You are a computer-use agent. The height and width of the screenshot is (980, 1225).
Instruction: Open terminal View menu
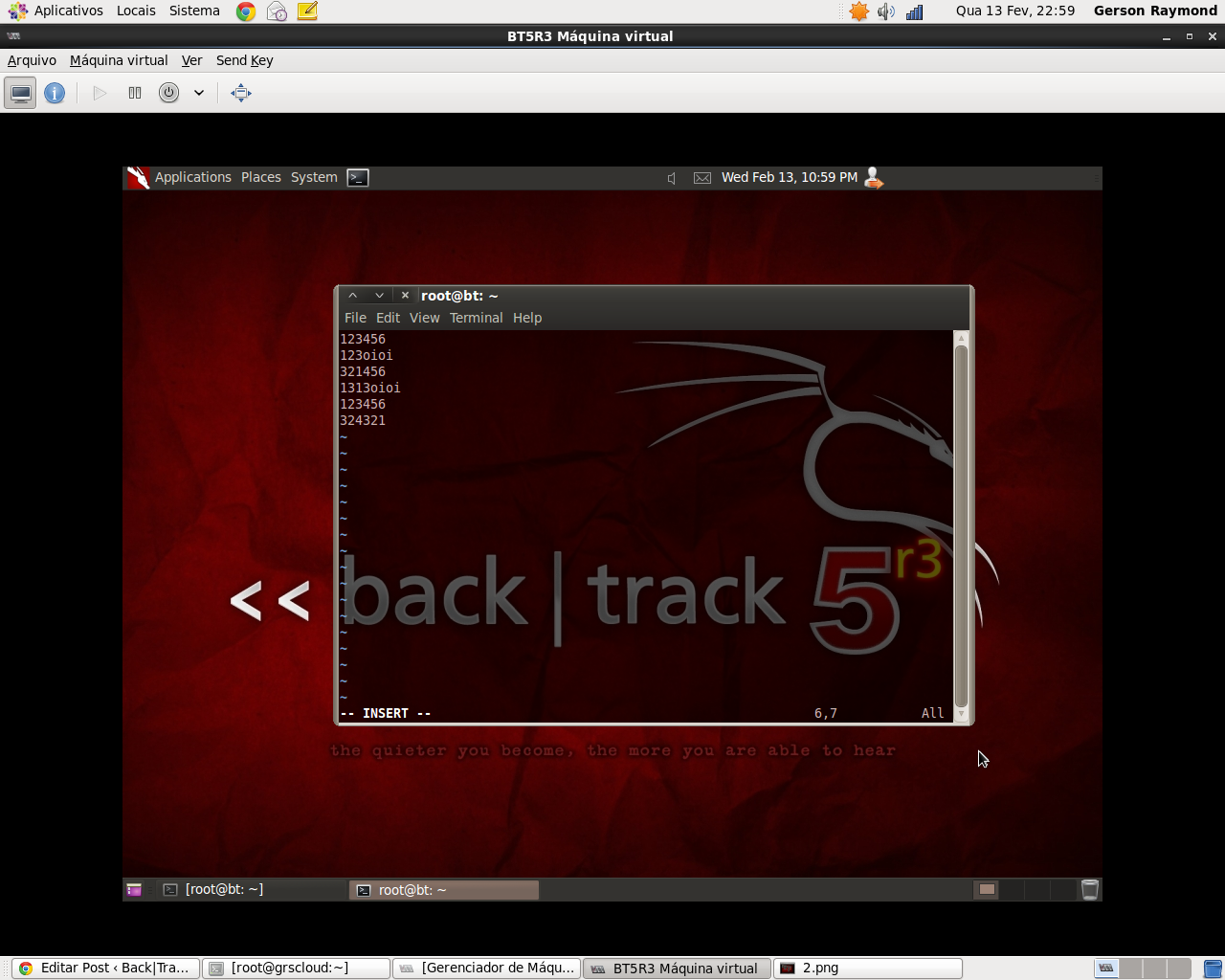[x=424, y=318]
